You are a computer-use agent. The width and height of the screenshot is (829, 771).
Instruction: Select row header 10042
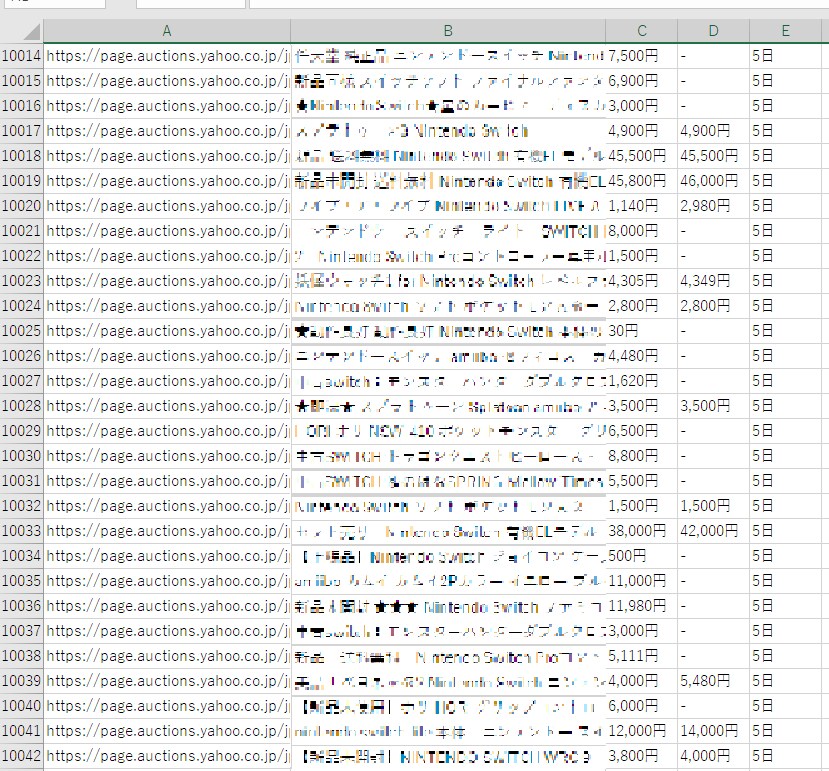22,756
